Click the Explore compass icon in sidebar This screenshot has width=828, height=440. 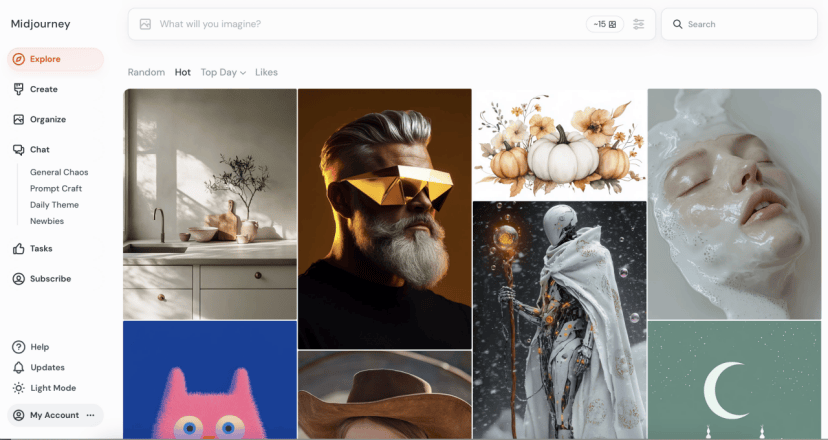(x=18, y=59)
